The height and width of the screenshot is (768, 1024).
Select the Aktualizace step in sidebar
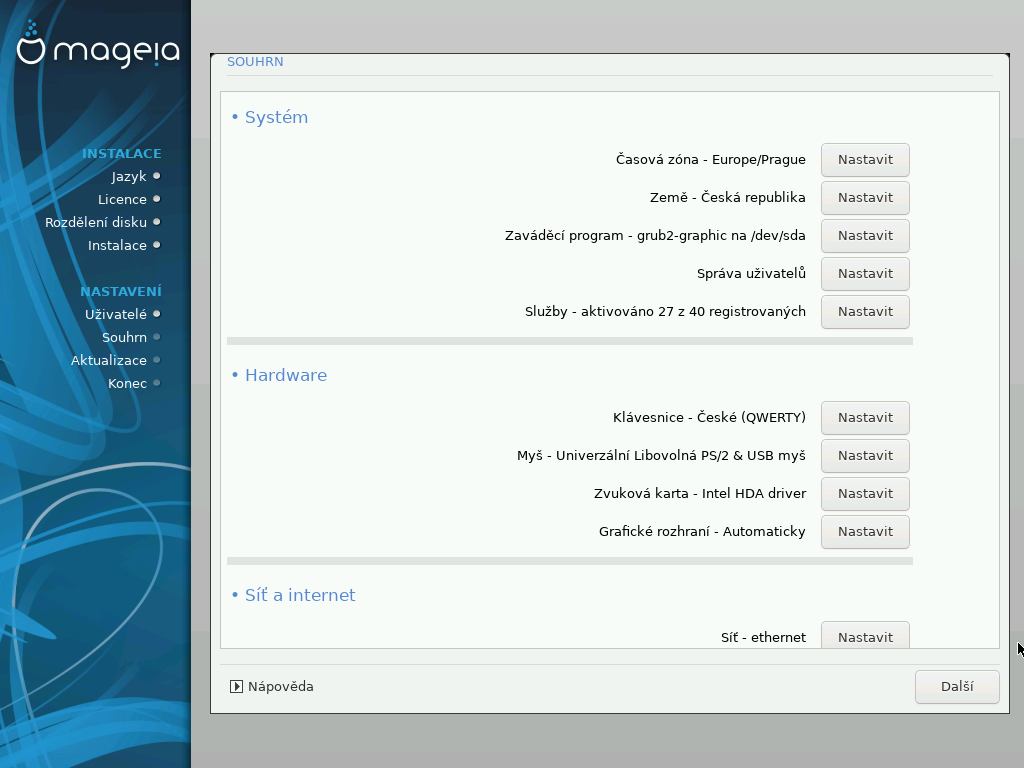pos(108,360)
